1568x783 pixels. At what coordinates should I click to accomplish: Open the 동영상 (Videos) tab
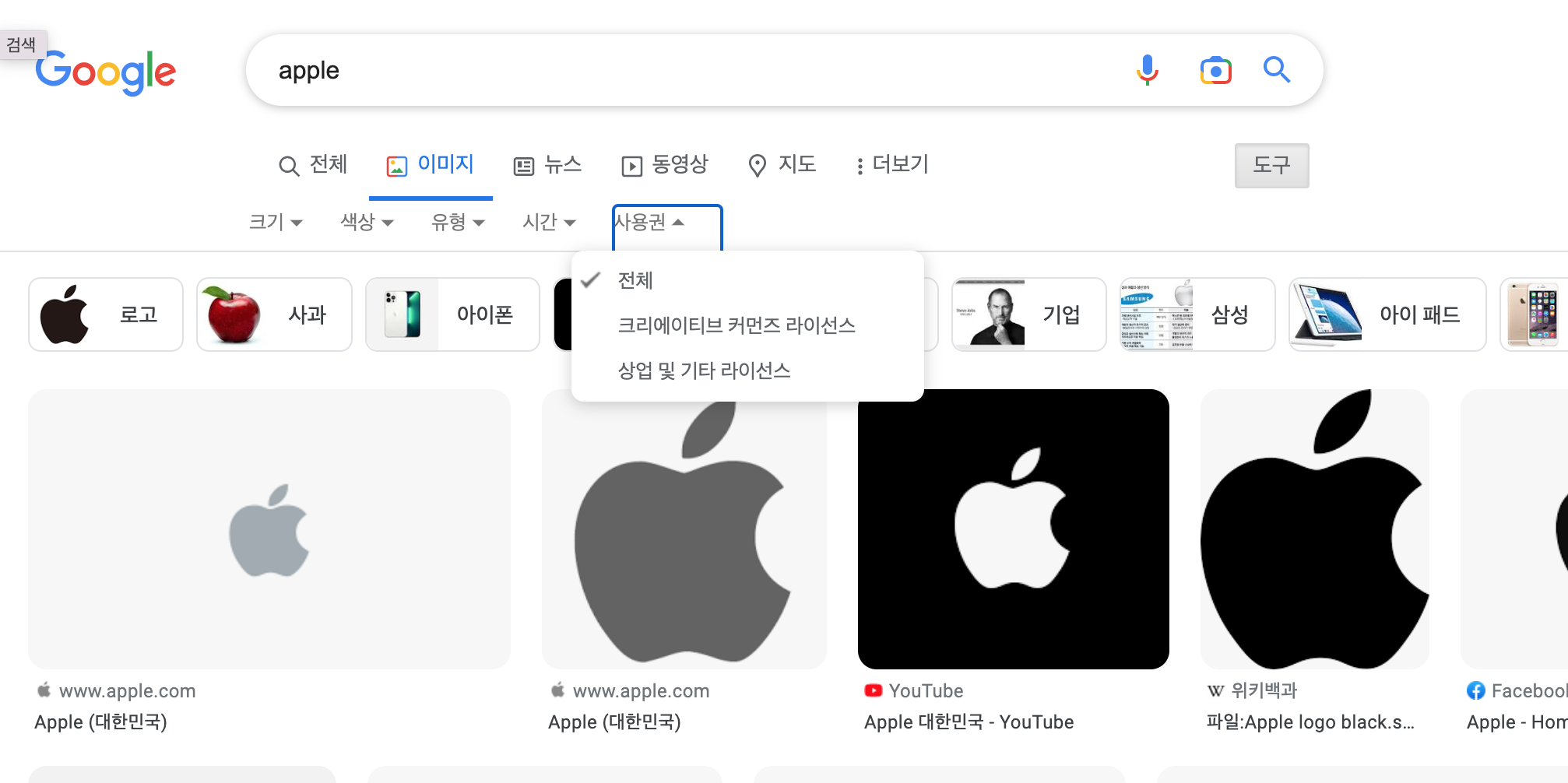[665, 165]
